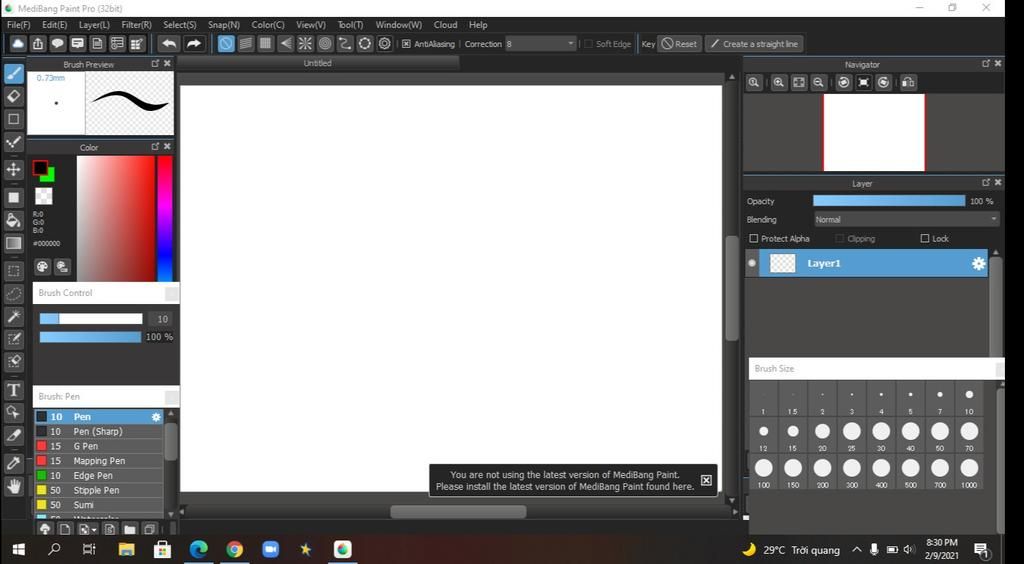Open snap settings gear icon
The height and width of the screenshot is (564, 1024).
click(385, 44)
